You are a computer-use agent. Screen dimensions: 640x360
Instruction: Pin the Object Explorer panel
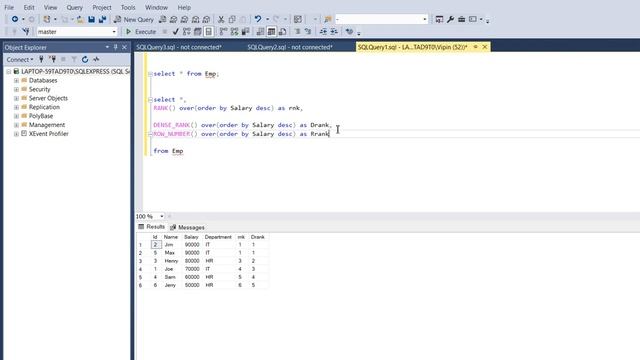(x=116, y=47)
